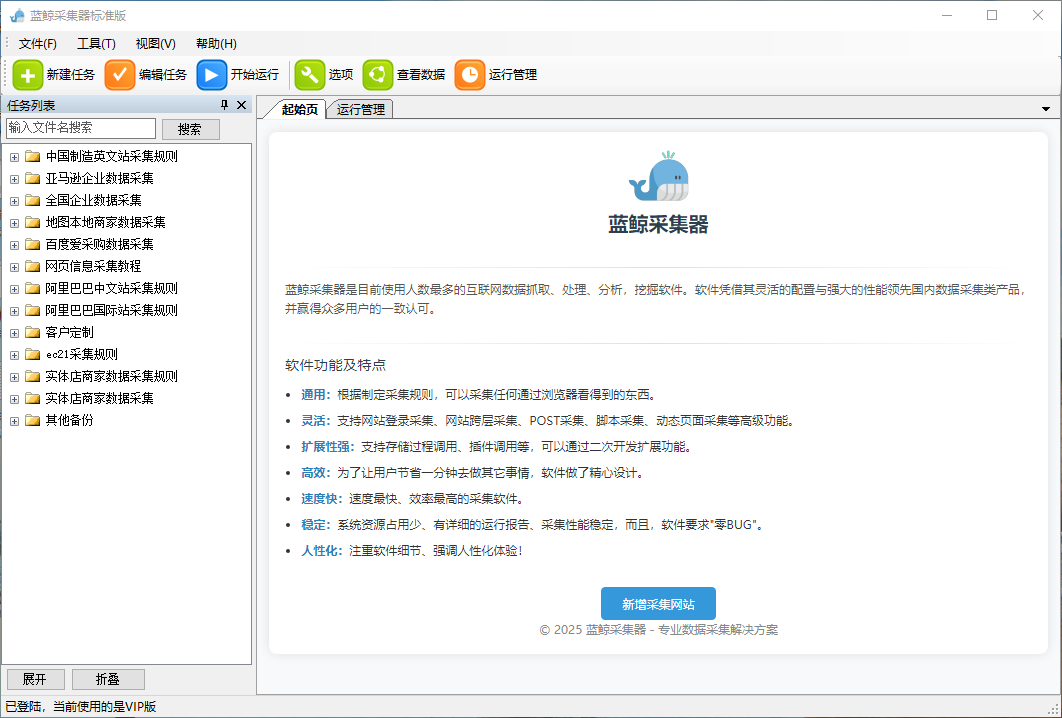Open the 文件(F) menu
This screenshot has height=718, width=1062.
coord(38,43)
